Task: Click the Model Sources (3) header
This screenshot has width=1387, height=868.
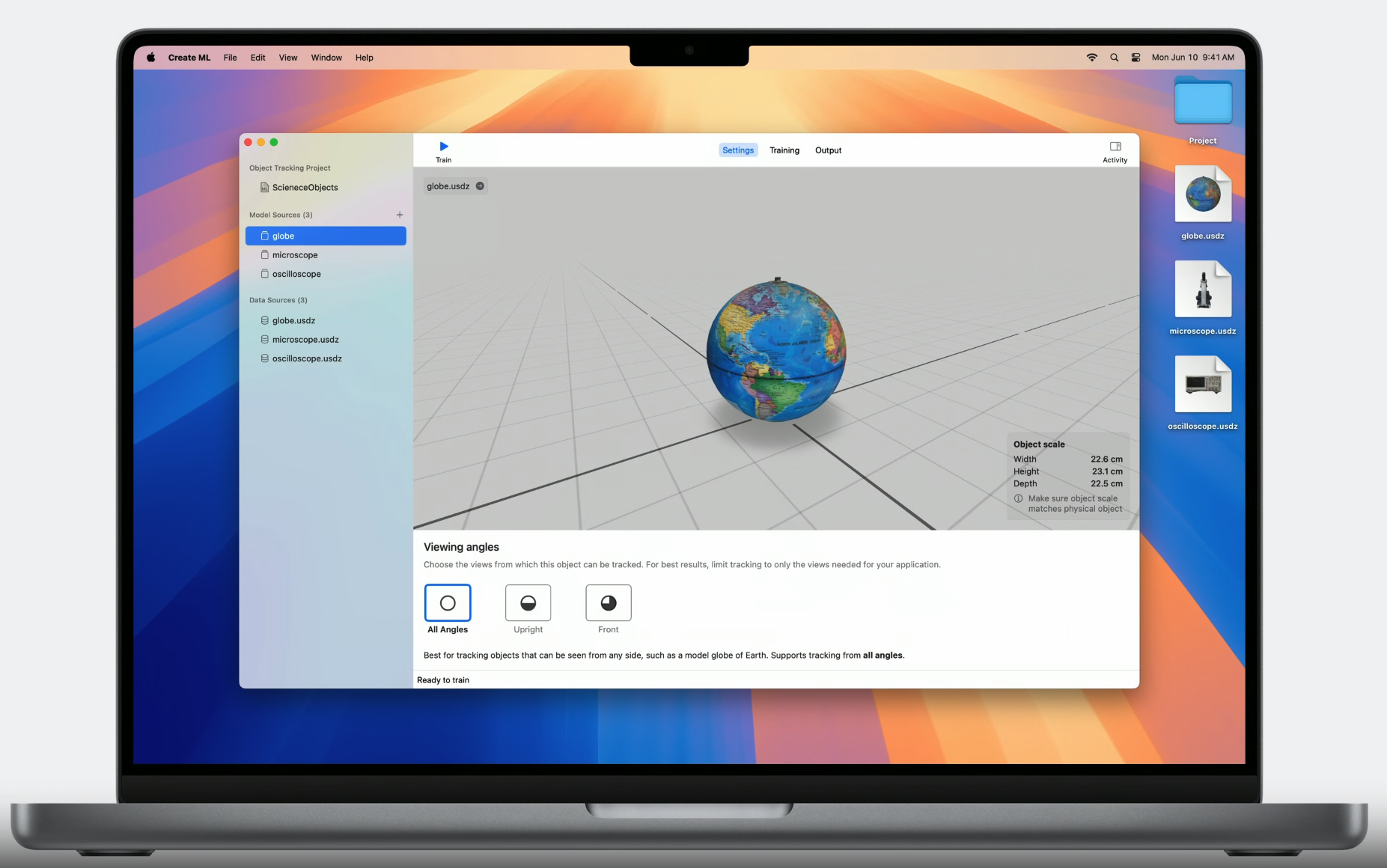Action: [x=281, y=215]
